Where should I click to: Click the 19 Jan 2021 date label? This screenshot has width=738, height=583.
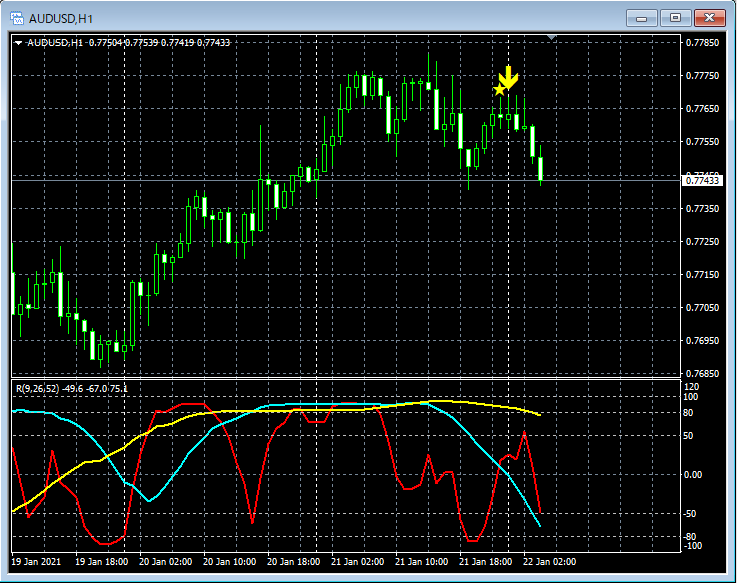pyautogui.click(x=38, y=562)
